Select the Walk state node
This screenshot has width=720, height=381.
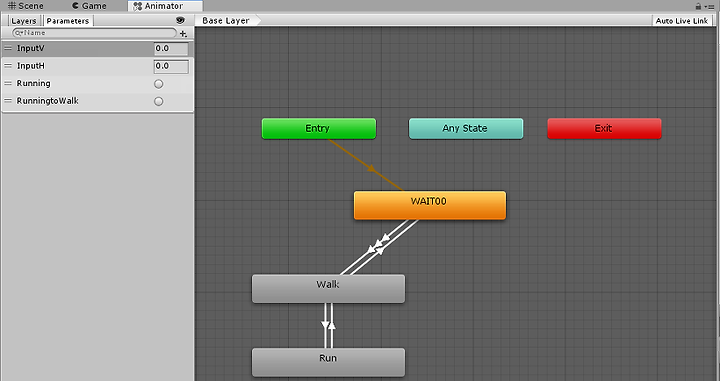[x=328, y=289]
